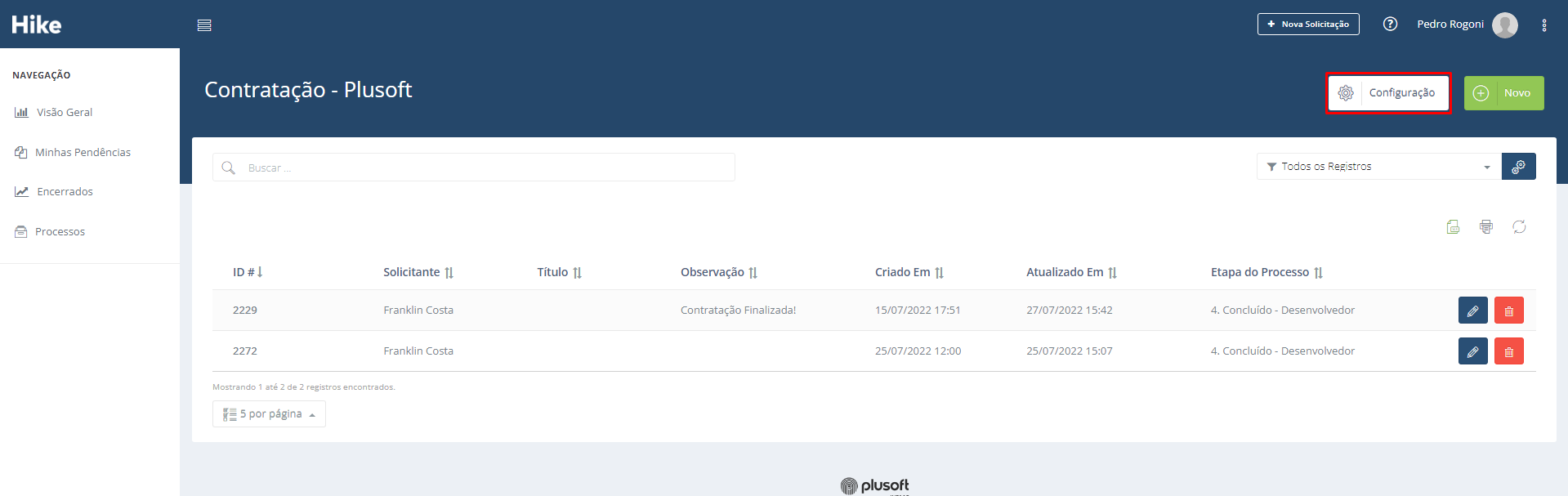The image size is (1568, 496).
Task: Click the plusoft footer logo
Action: pos(874,486)
